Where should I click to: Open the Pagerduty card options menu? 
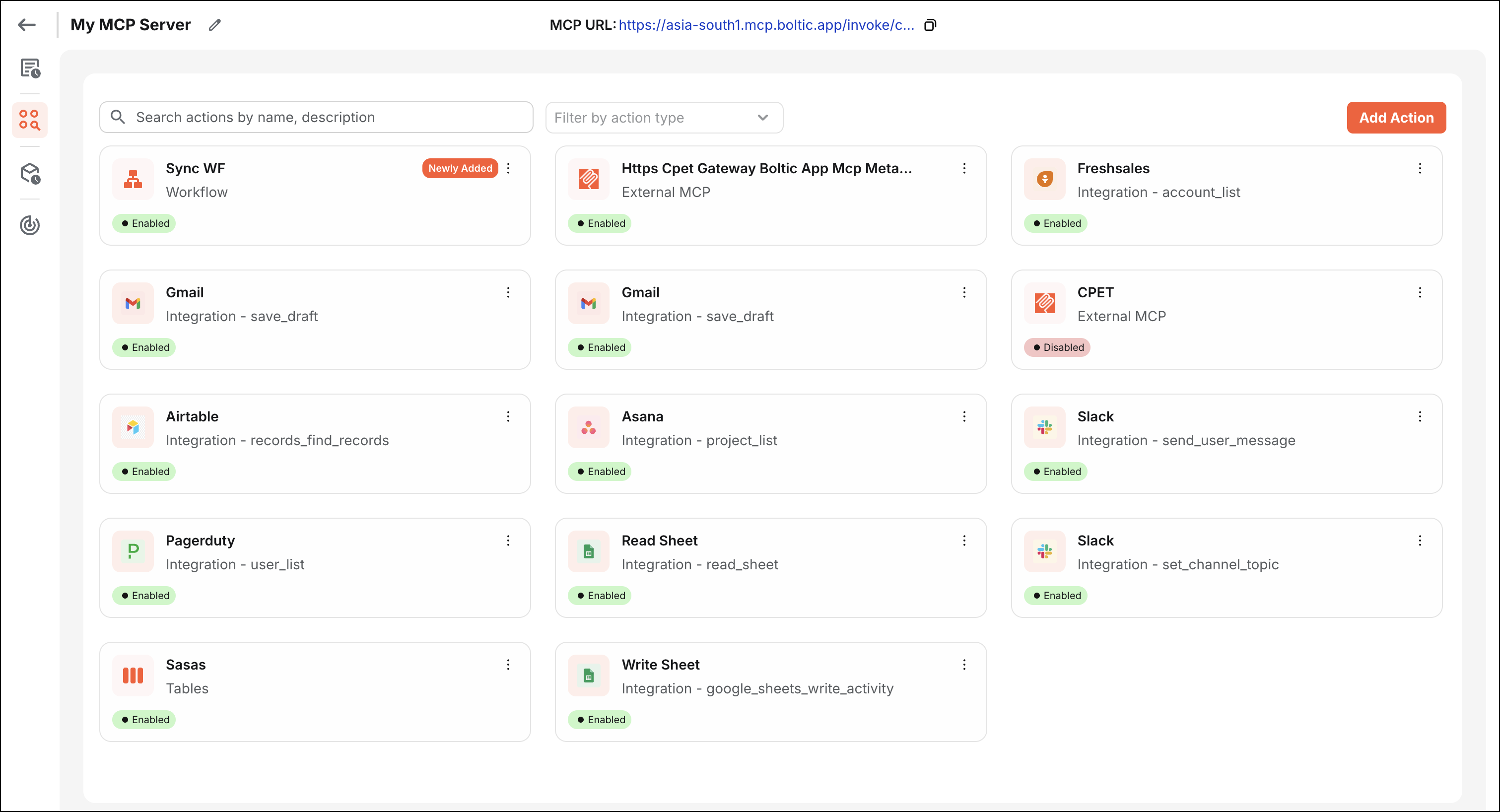508,540
